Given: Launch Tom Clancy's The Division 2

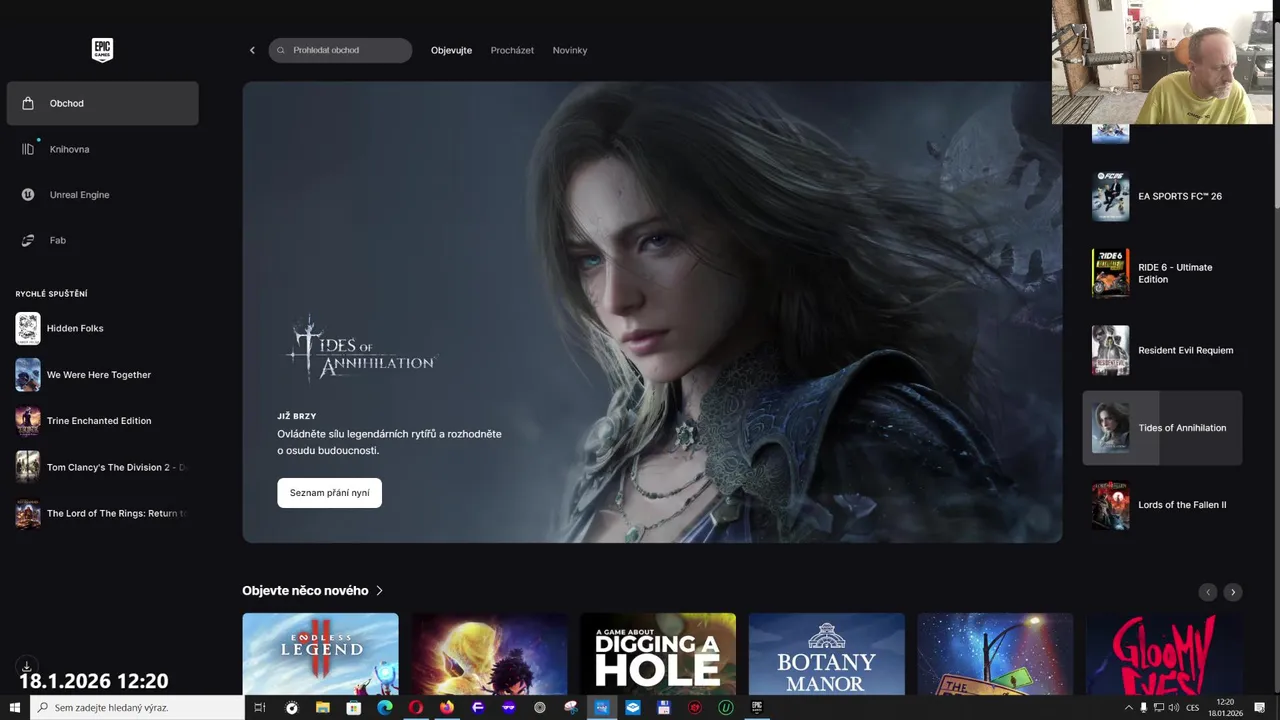Looking at the screenshot, I should [100, 467].
